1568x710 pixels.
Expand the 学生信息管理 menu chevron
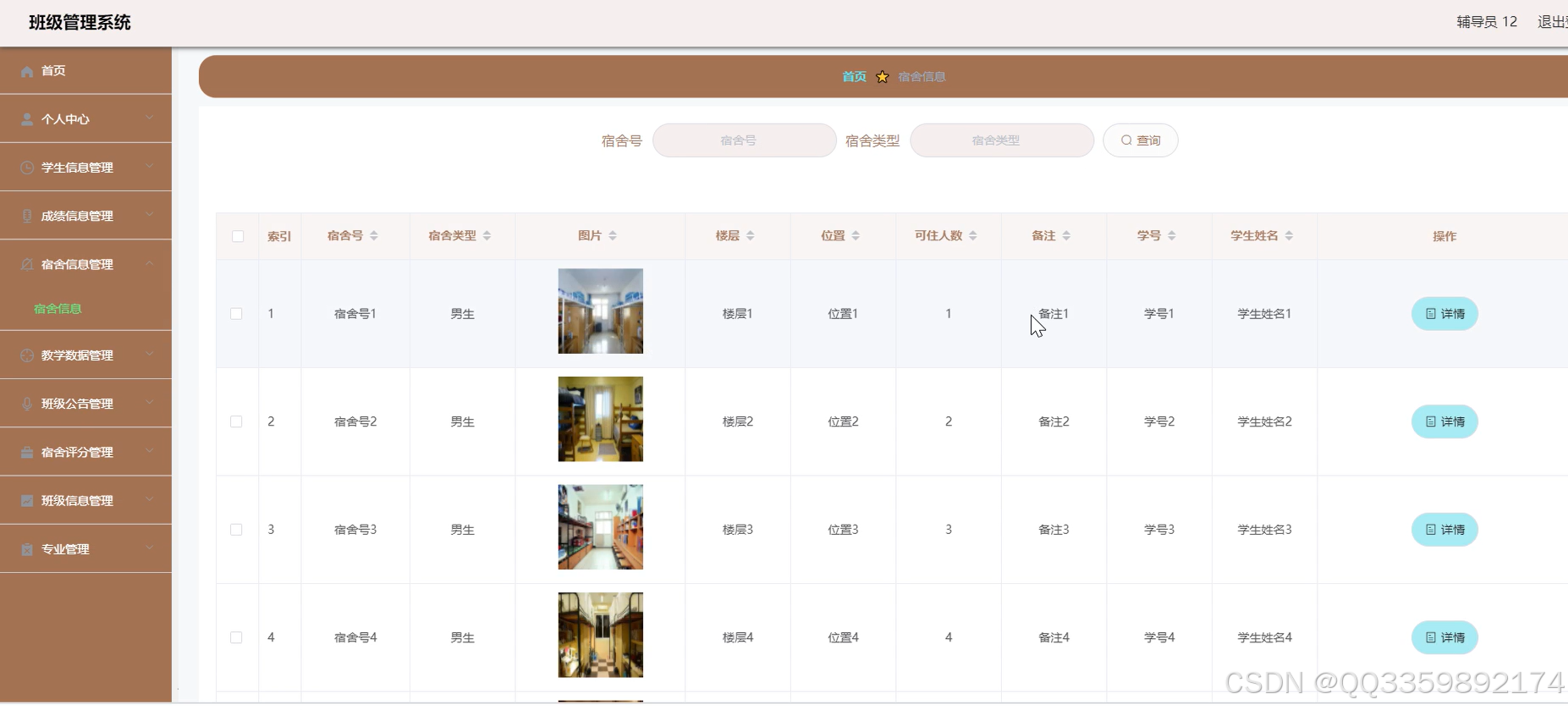(x=150, y=166)
